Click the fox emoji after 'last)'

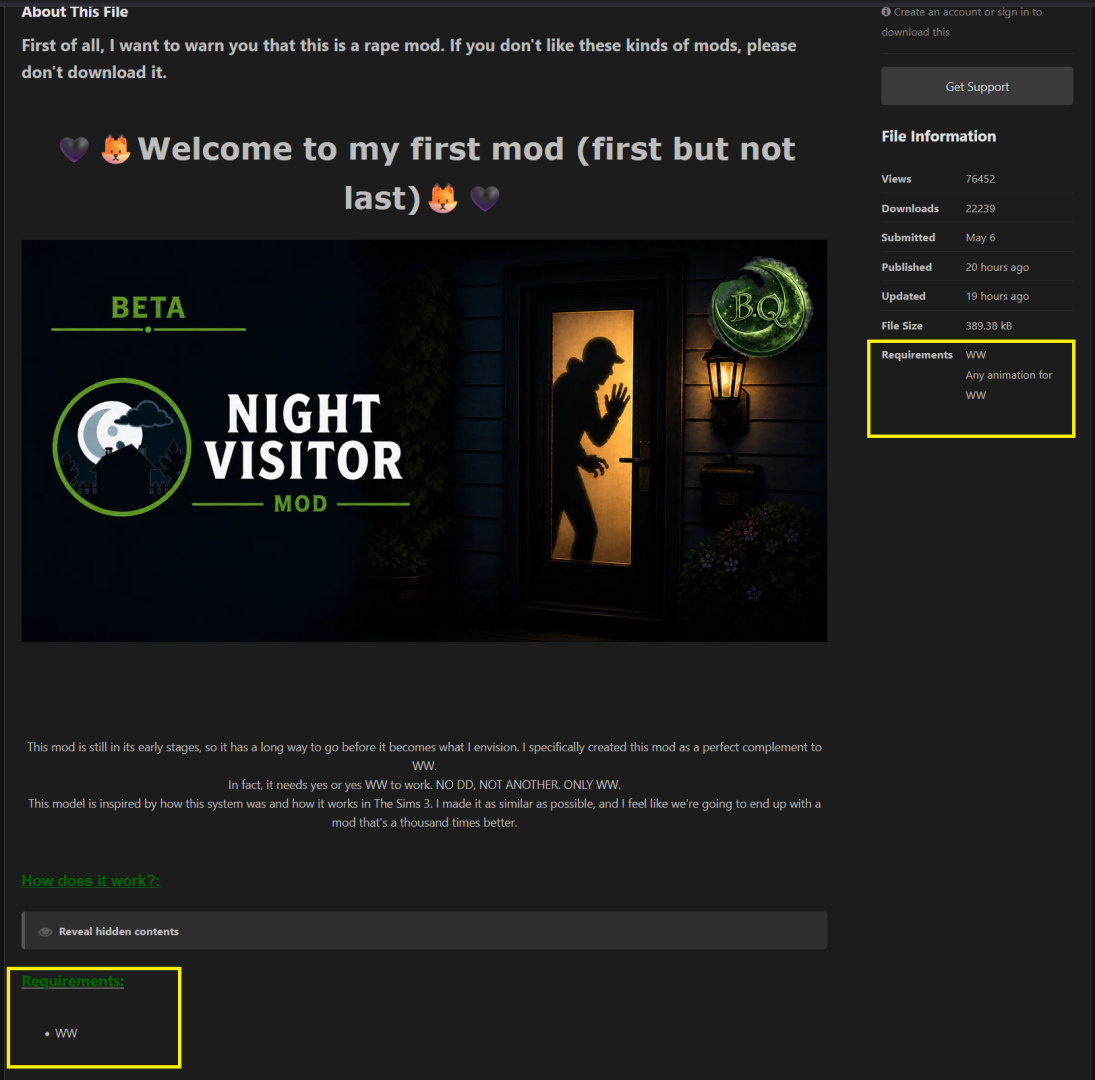pyautogui.click(x=443, y=198)
